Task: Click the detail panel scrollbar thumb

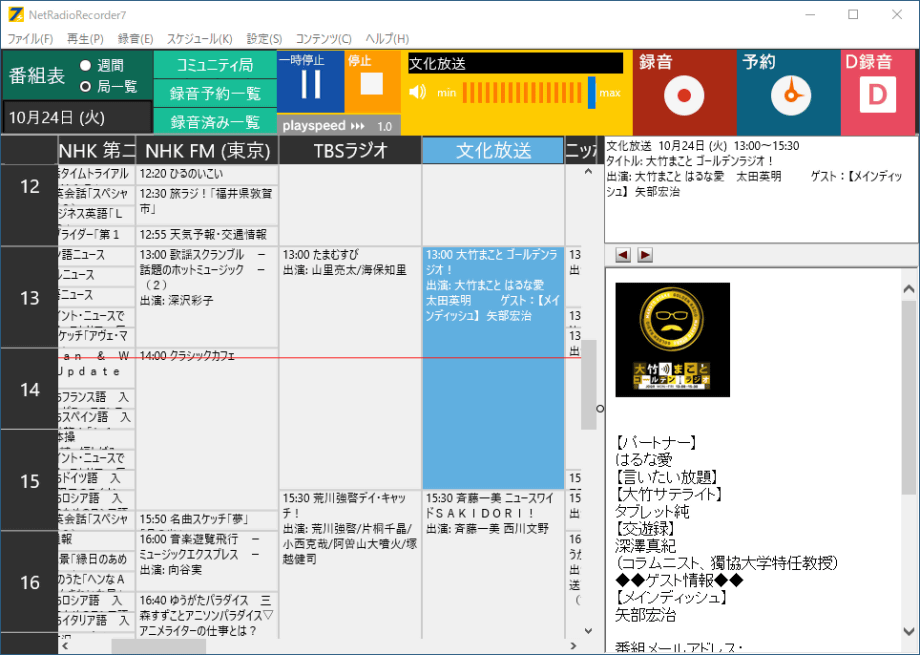Action: point(909,397)
